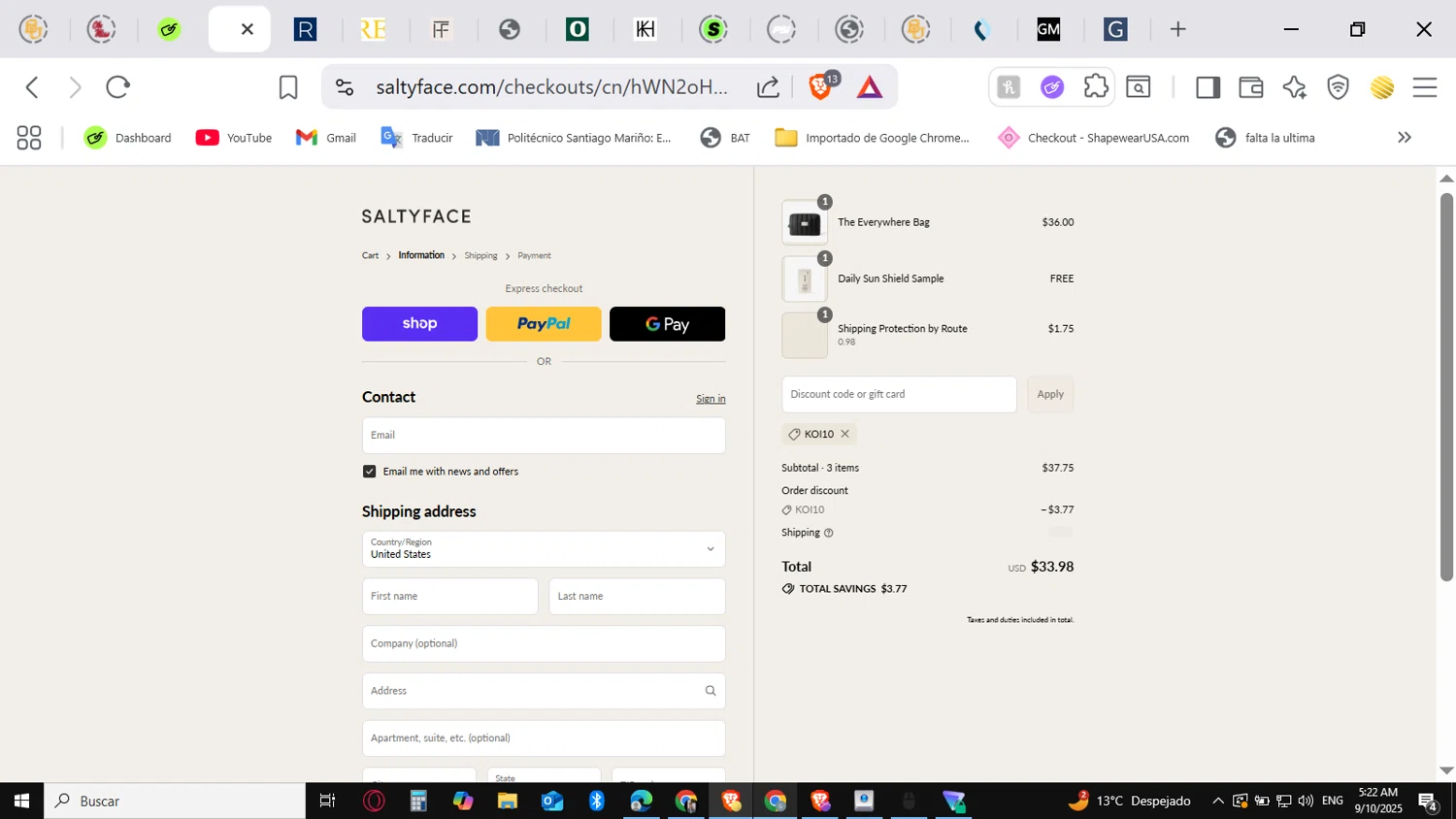
Task: Open the Brave Wallet icon
Action: (x=1251, y=87)
